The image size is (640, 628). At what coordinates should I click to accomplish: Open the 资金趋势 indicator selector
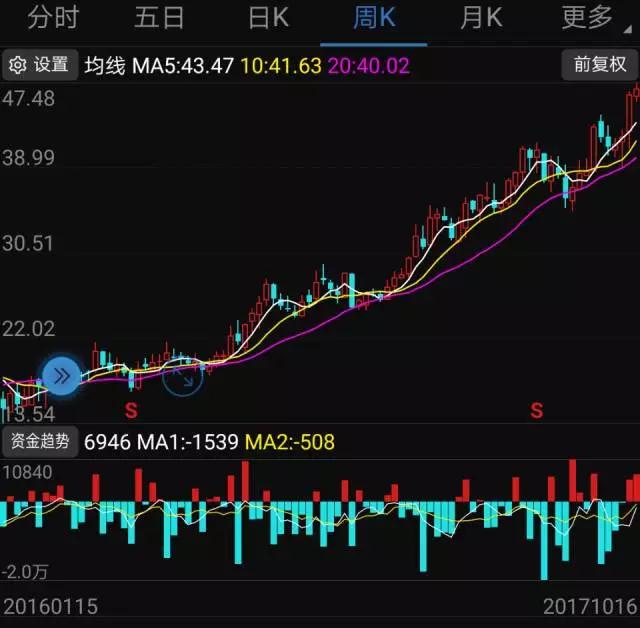pos(40,442)
